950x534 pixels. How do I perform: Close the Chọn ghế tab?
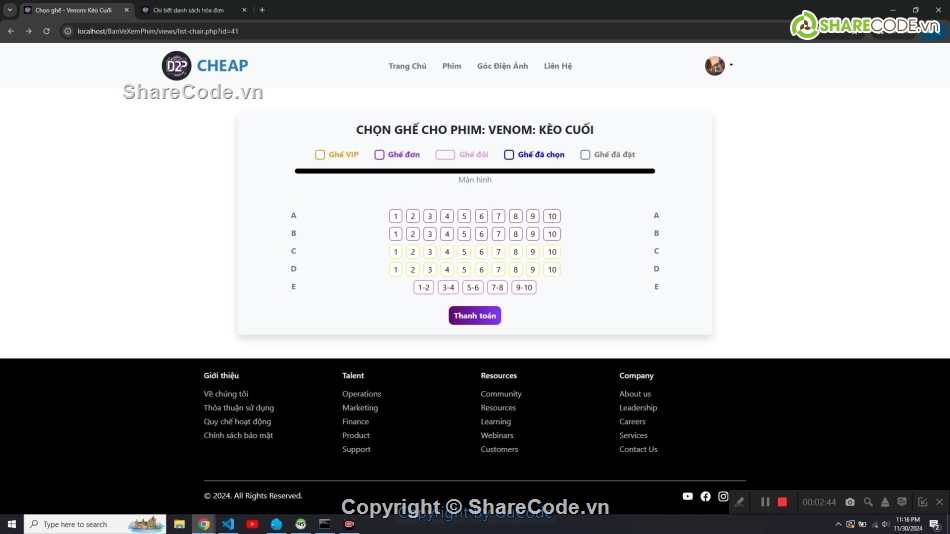click(x=127, y=10)
